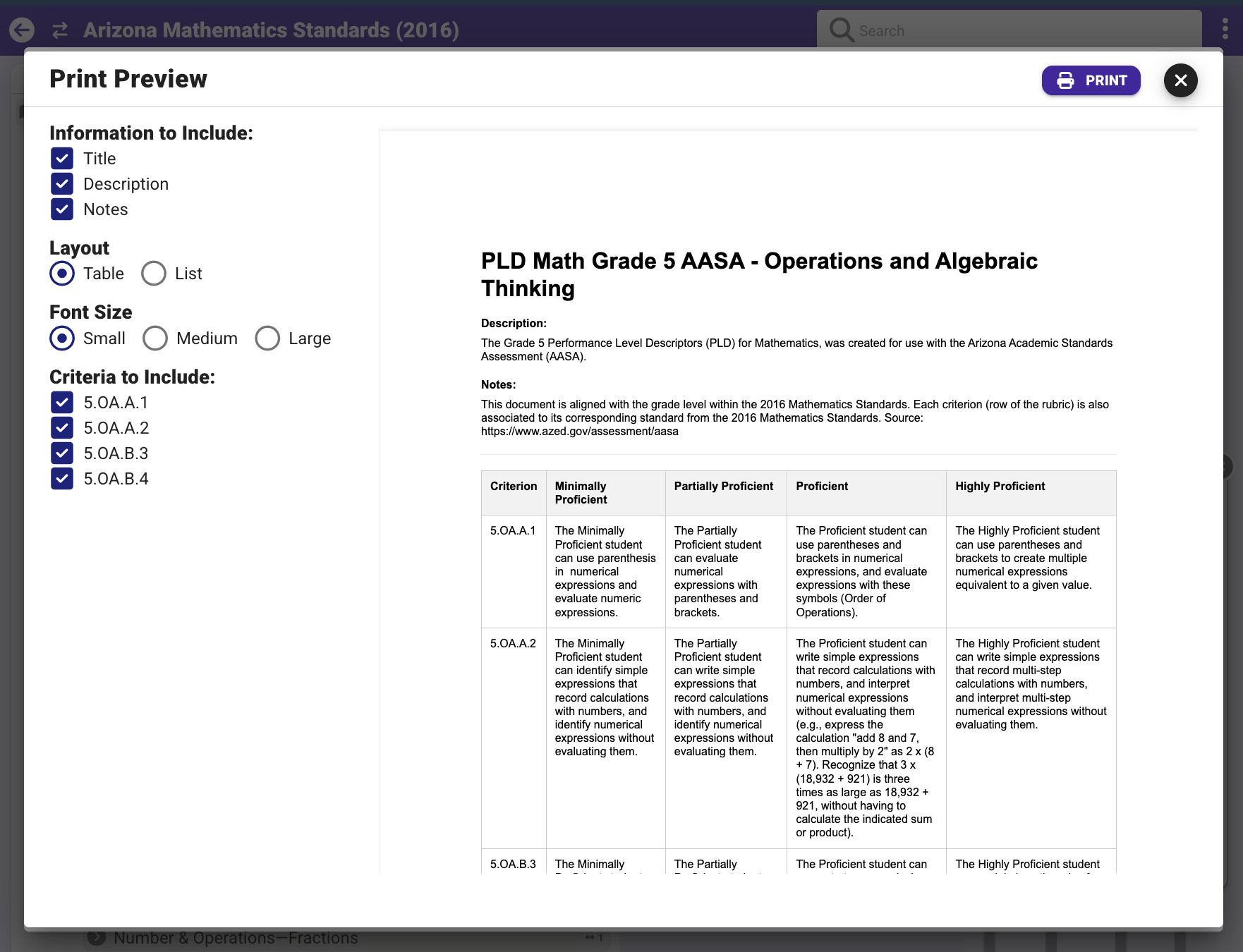Viewport: 1243px width, 952px height.
Task: Click the 'Description:' label in preview
Action: 514,323
